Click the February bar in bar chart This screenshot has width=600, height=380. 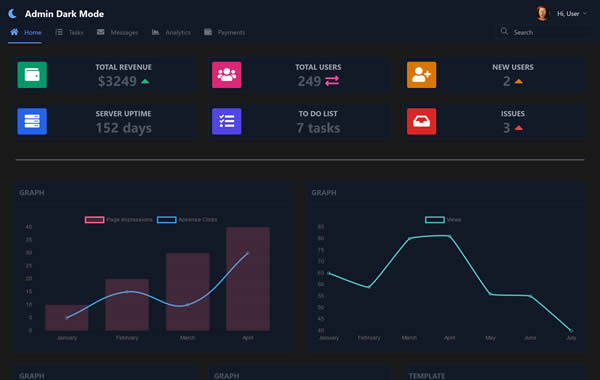[x=127, y=305]
